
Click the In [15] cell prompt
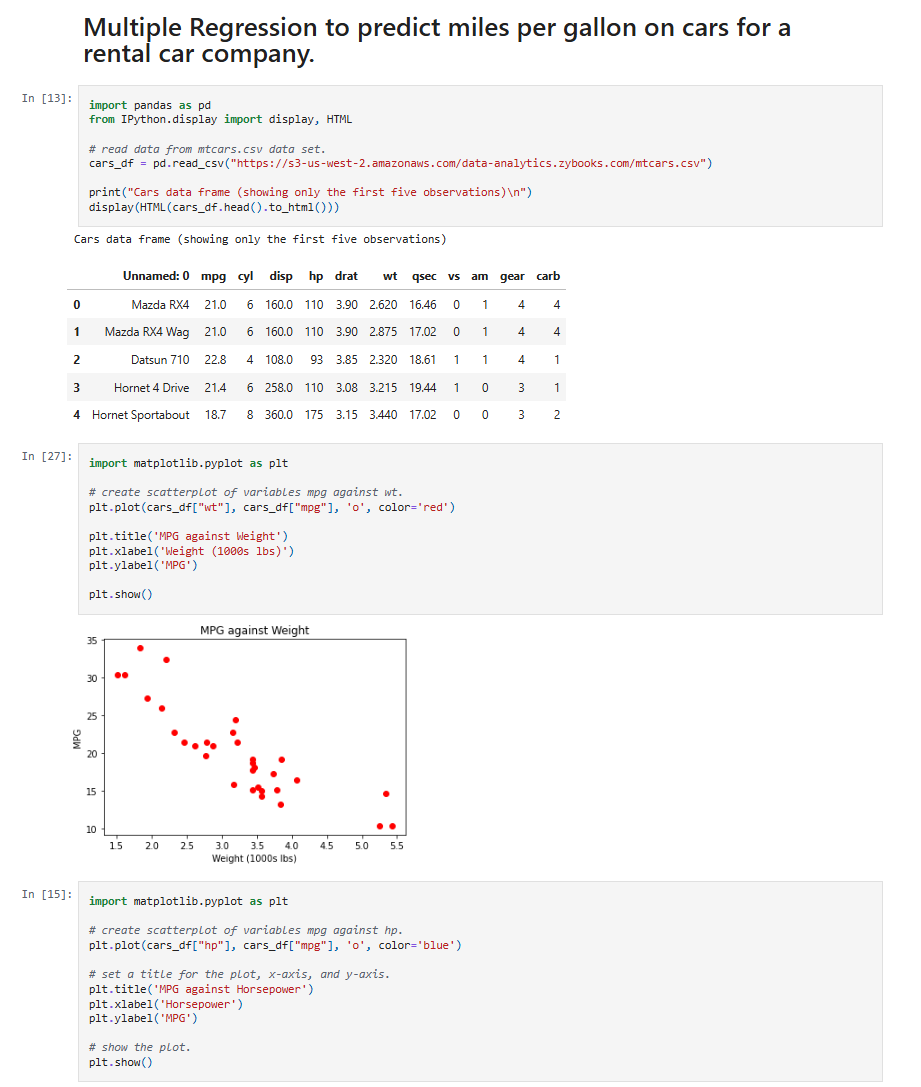46,894
